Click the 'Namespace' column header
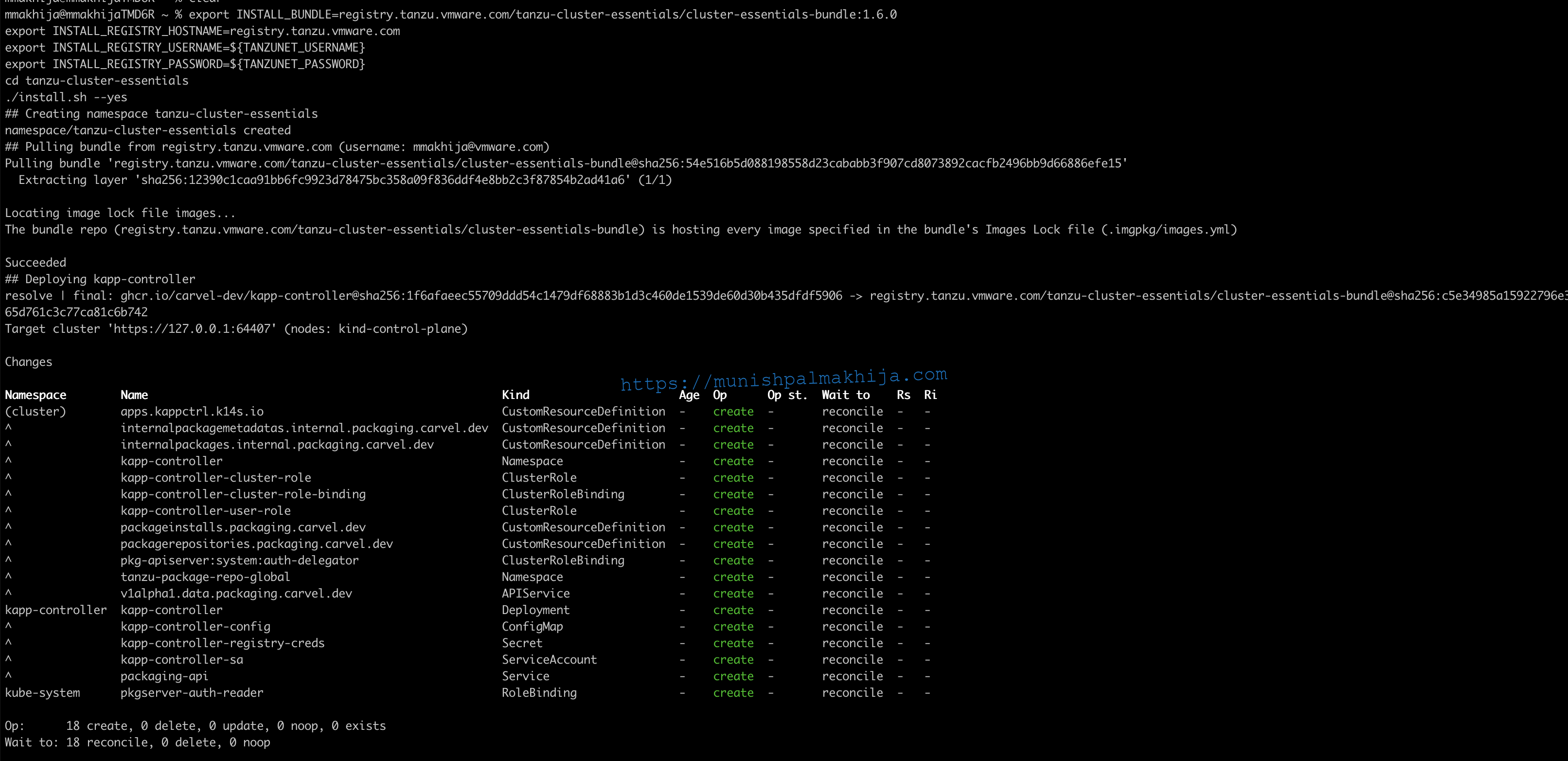The image size is (1568, 761). click(x=36, y=395)
